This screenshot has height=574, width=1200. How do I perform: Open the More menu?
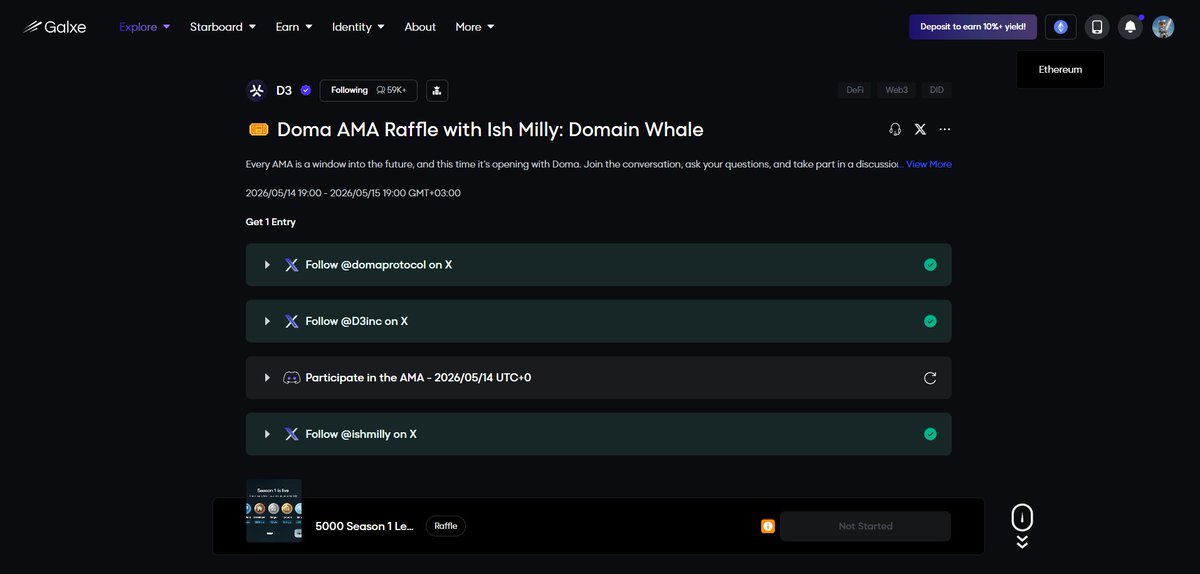[x=475, y=27]
